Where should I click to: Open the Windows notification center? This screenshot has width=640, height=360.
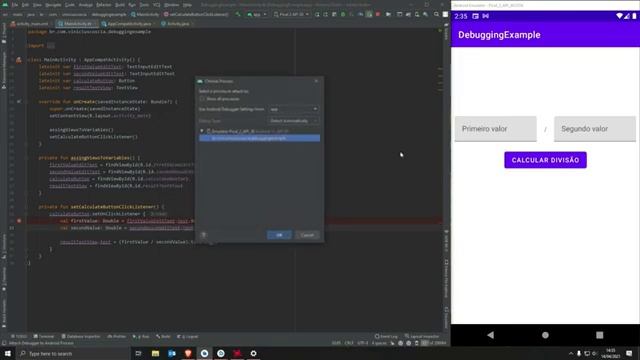[x=629, y=353]
